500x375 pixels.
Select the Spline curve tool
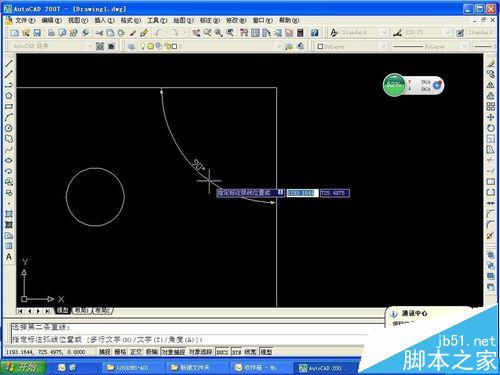pyautogui.click(x=9, y=149)
